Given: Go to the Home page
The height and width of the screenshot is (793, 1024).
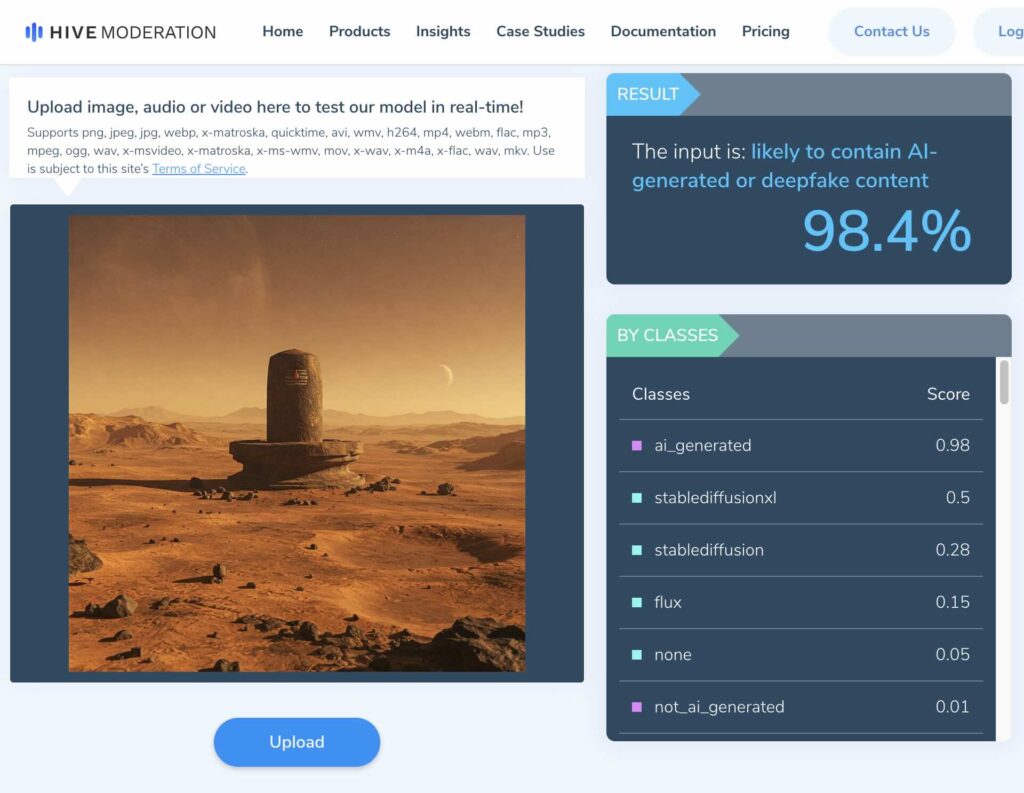Looking at the screenshot, I should [x=283, y=31].
